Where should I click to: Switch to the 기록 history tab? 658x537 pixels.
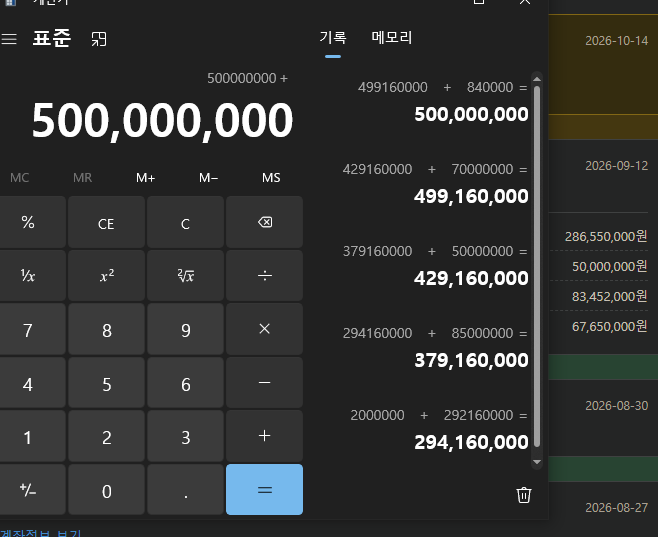coord(333,38)
